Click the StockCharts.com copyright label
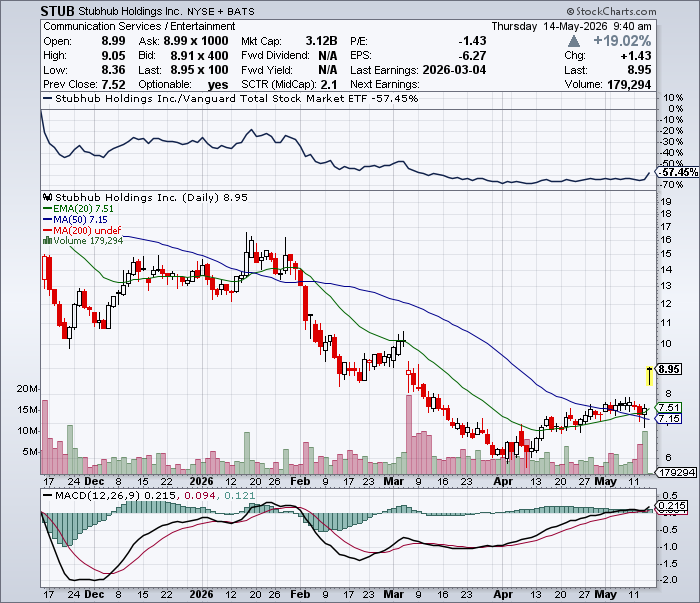The image size is (700, 603). (x=612, y=11)
